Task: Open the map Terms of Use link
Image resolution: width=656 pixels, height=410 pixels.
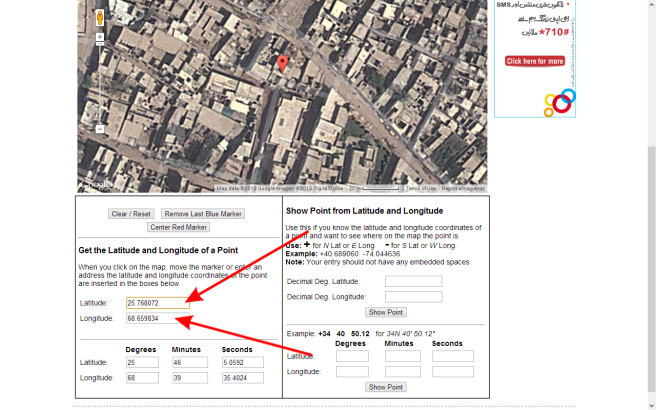Action: point(420,188)
